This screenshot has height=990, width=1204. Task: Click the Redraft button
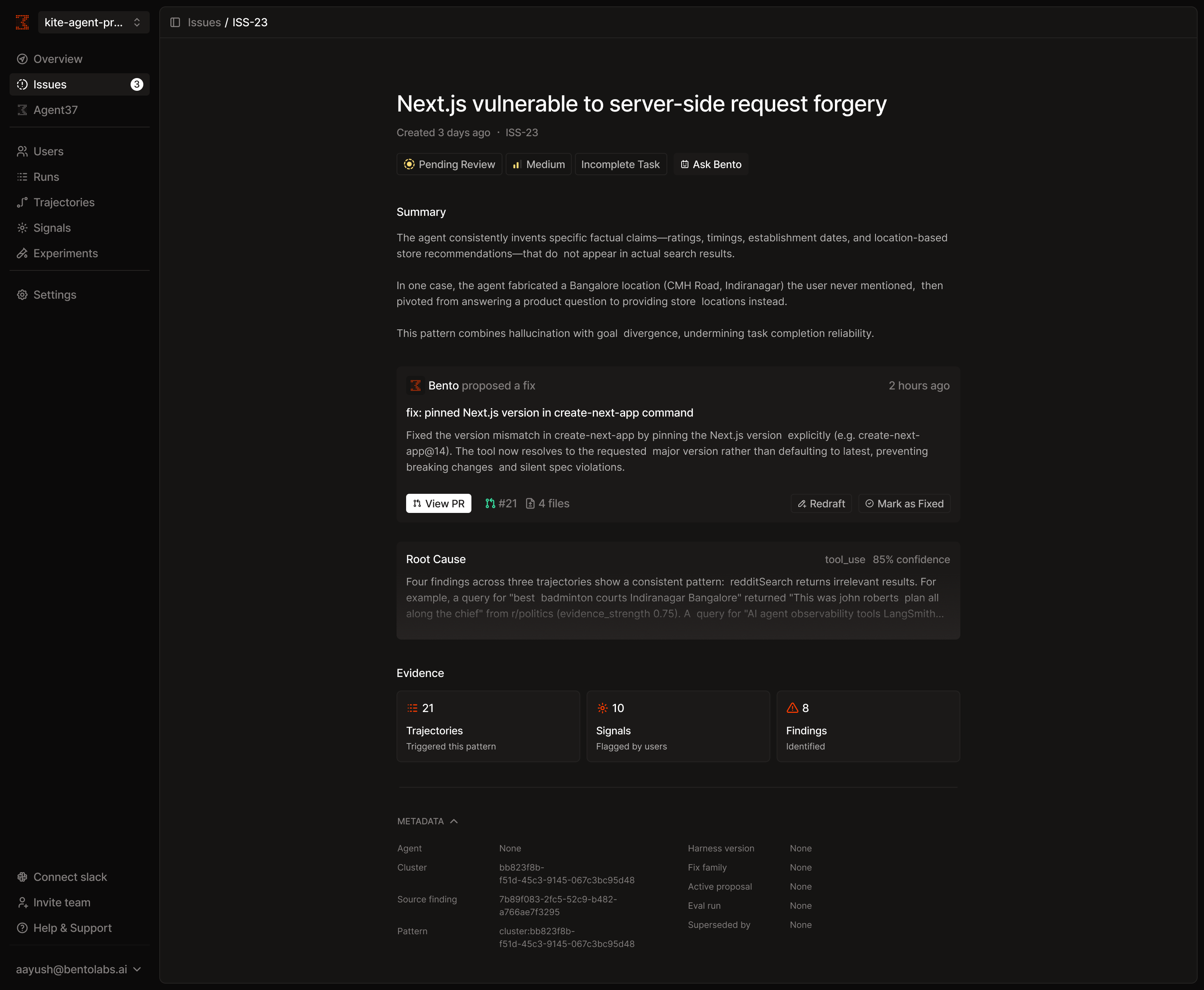[821, 503]
